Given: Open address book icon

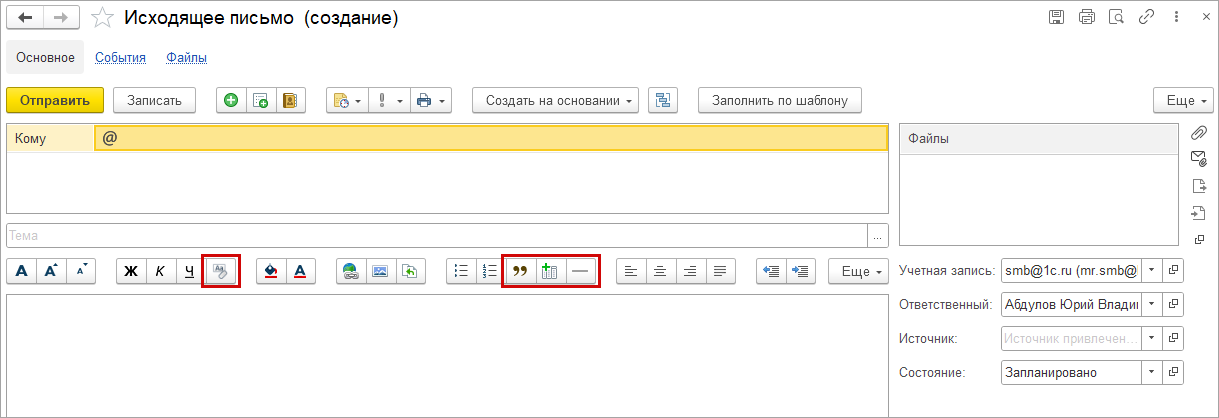Looking at the screenshot, I should coord(290,100).
